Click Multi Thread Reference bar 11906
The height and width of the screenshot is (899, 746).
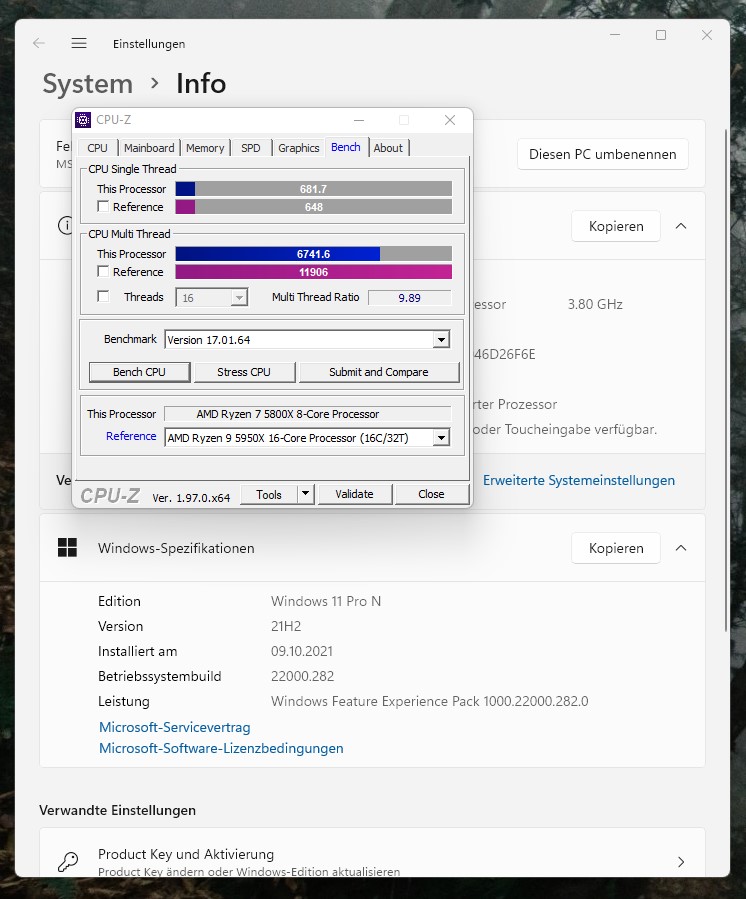[x=313, y=272]
